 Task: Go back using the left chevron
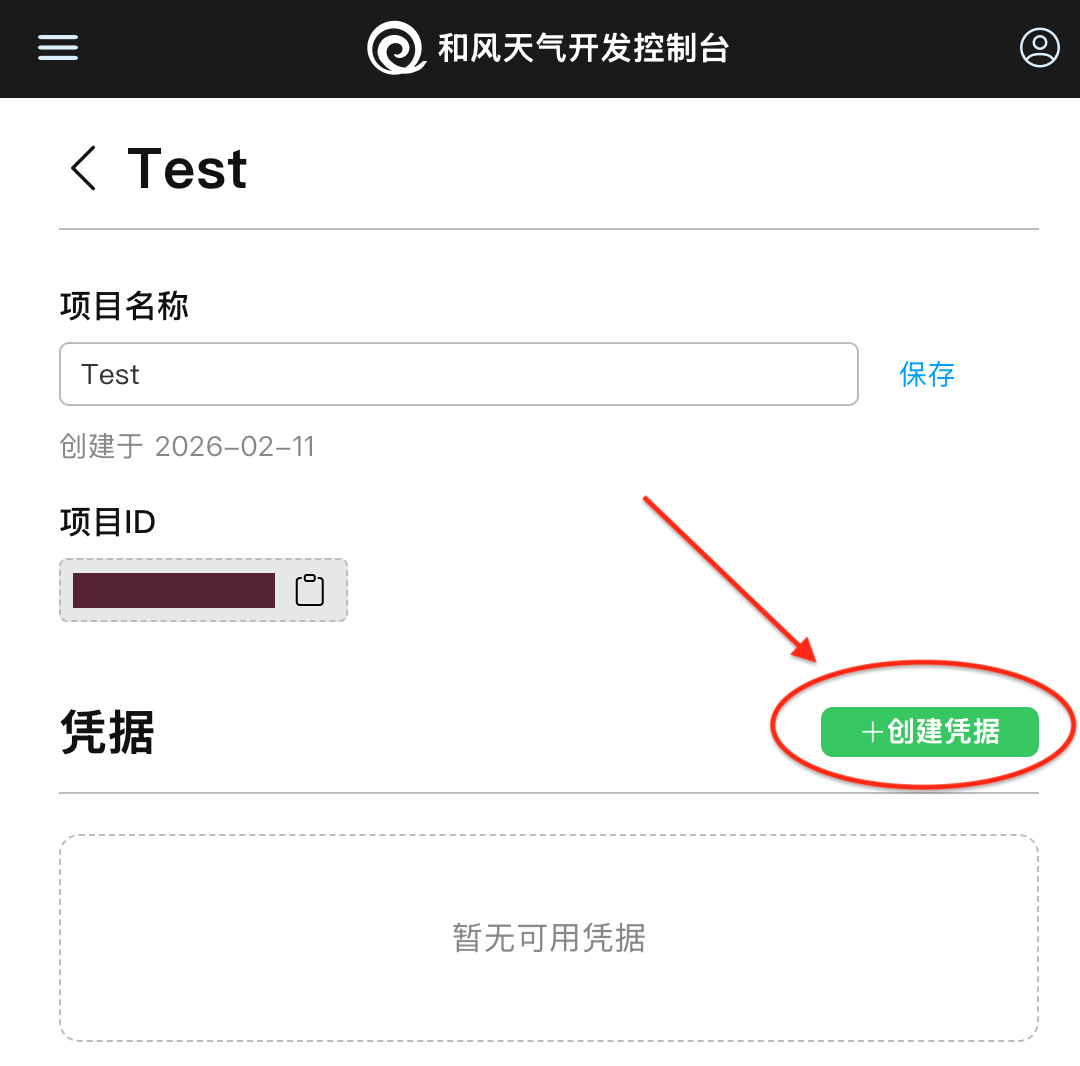(x=84, y=168)
